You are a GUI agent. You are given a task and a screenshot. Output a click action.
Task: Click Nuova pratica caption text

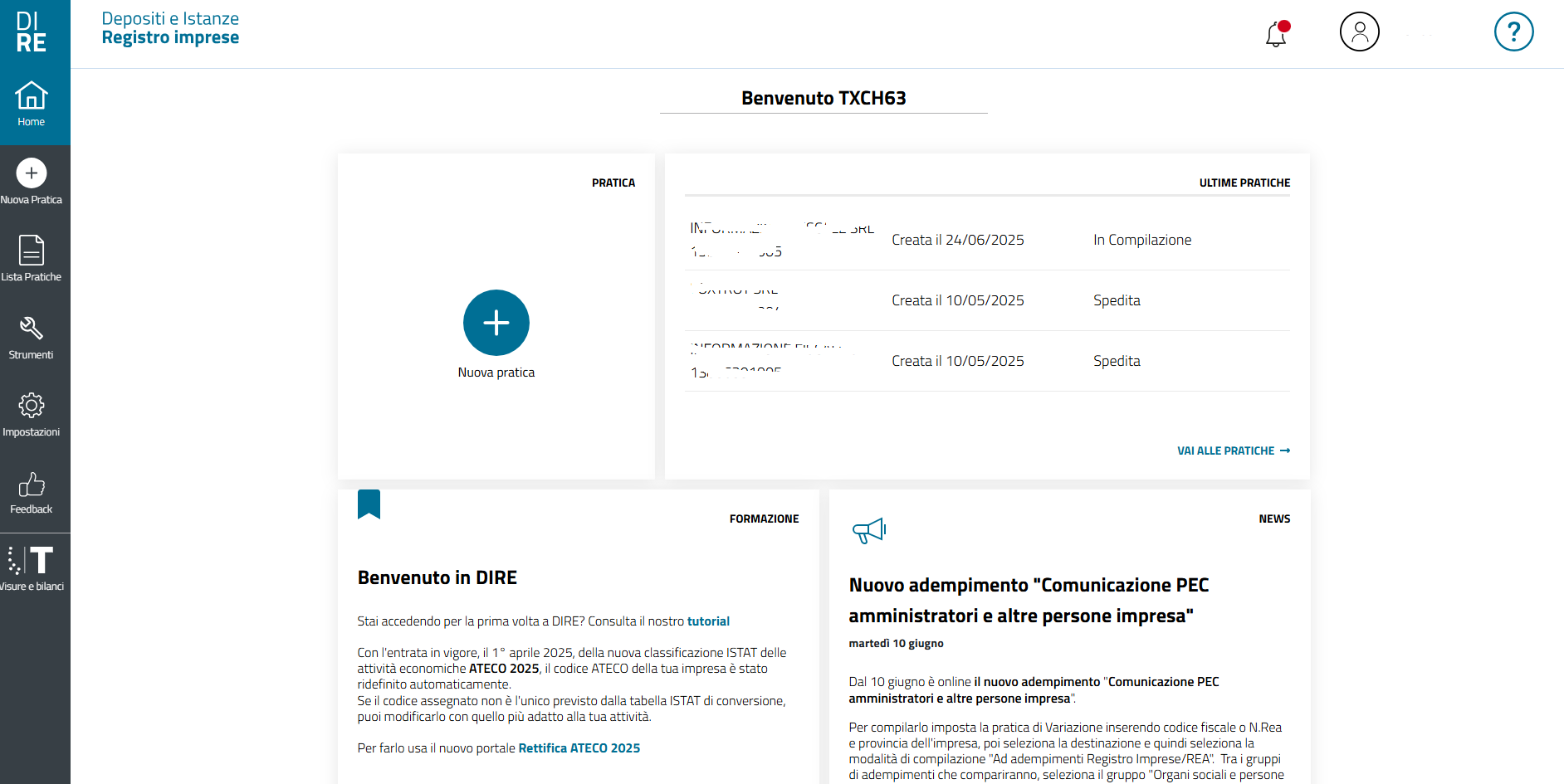496,373
